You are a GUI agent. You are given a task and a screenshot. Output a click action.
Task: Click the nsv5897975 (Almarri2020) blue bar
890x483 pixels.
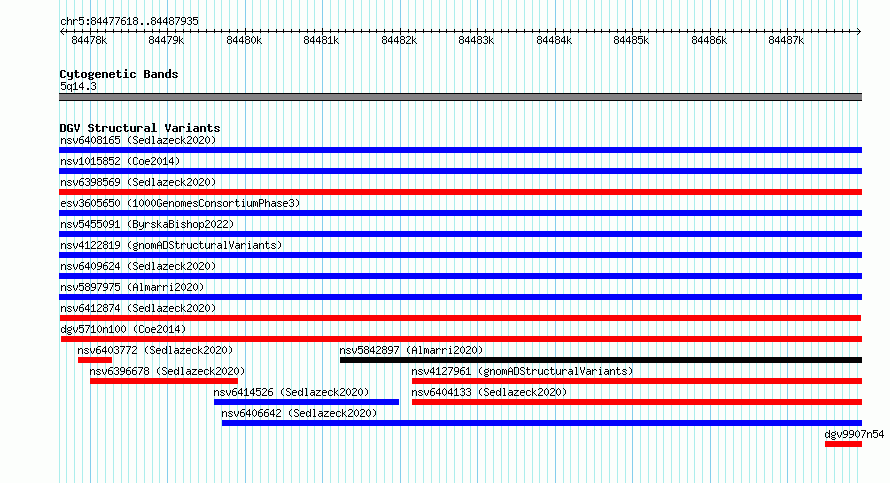(x=460, y=297)
